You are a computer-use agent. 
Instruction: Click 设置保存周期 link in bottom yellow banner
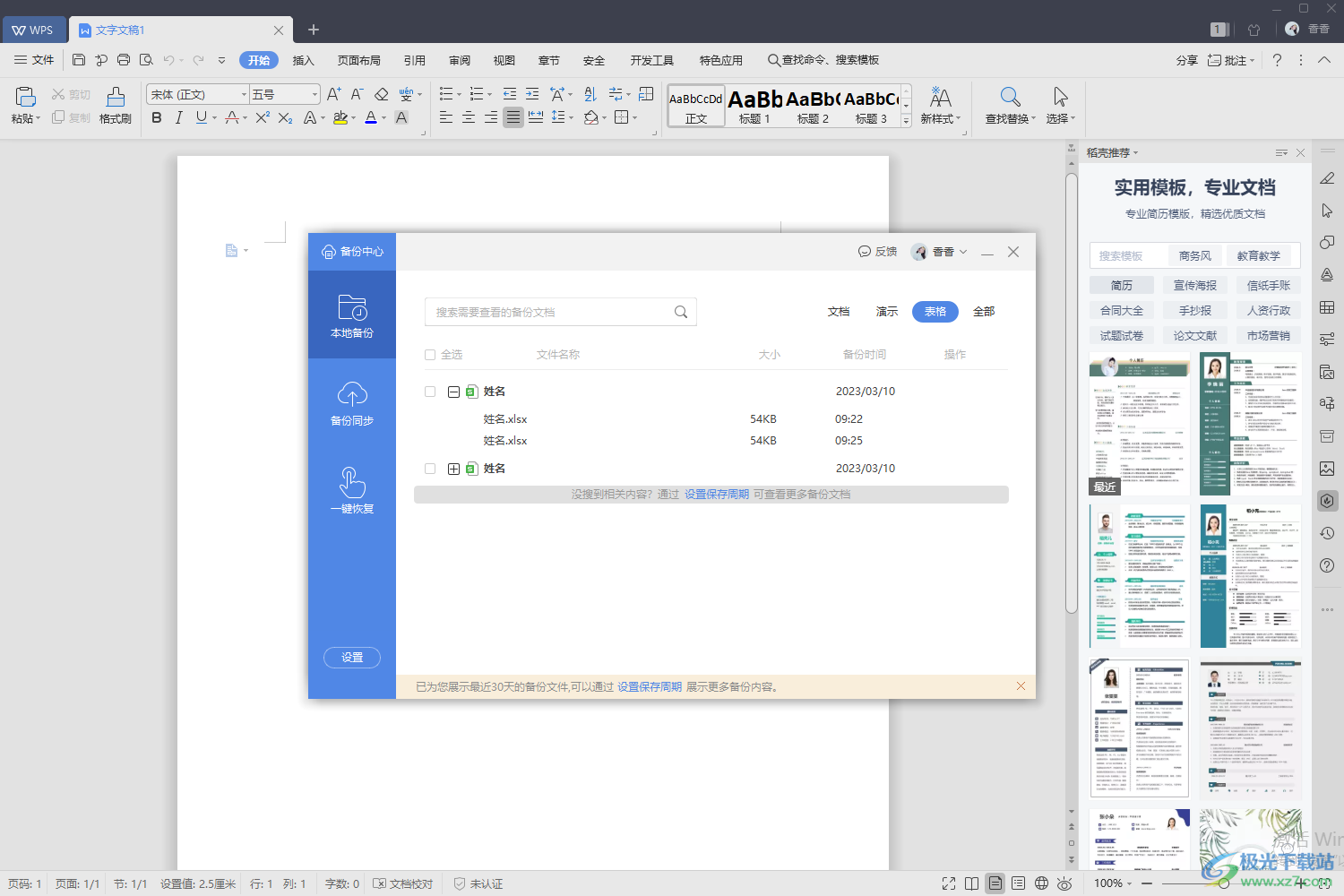[x=650, y=687]
